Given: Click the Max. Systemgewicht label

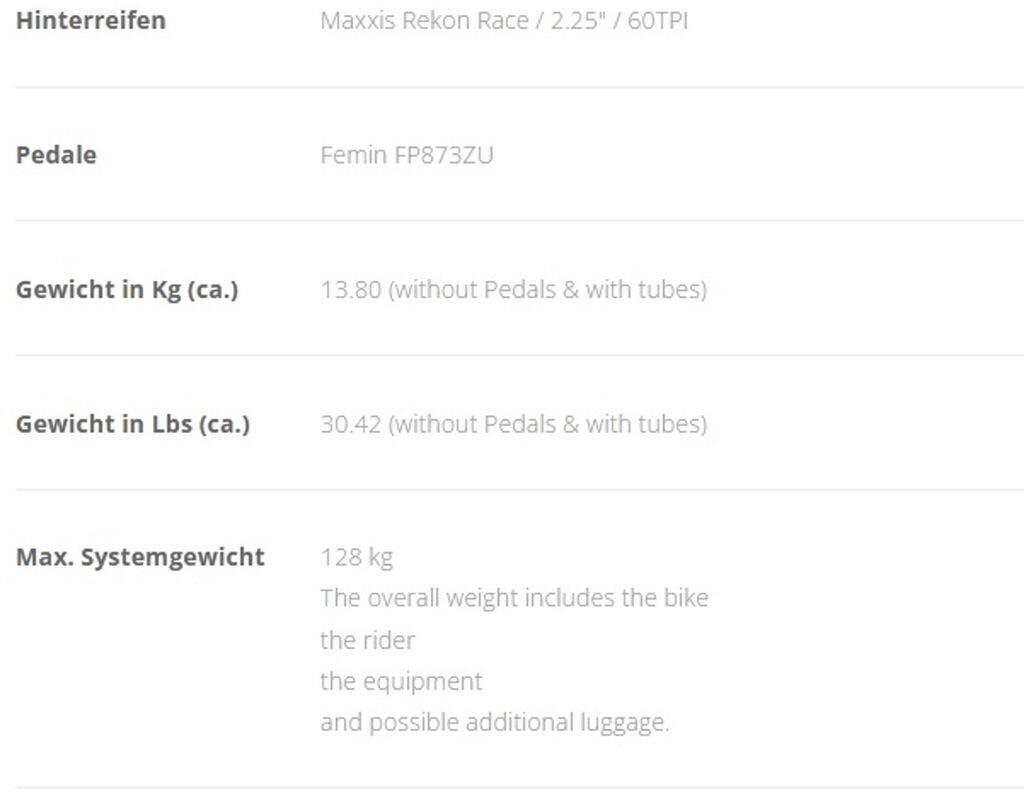Looking at the screenshot, I should pyautogui.click(x=140, y=557).
